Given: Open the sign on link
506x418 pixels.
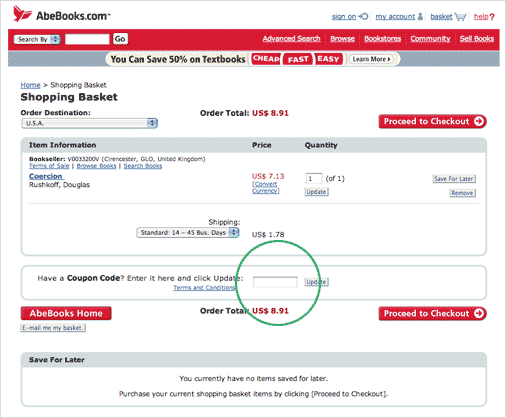Looking at the screenshot, I should [x=344, y=16].
